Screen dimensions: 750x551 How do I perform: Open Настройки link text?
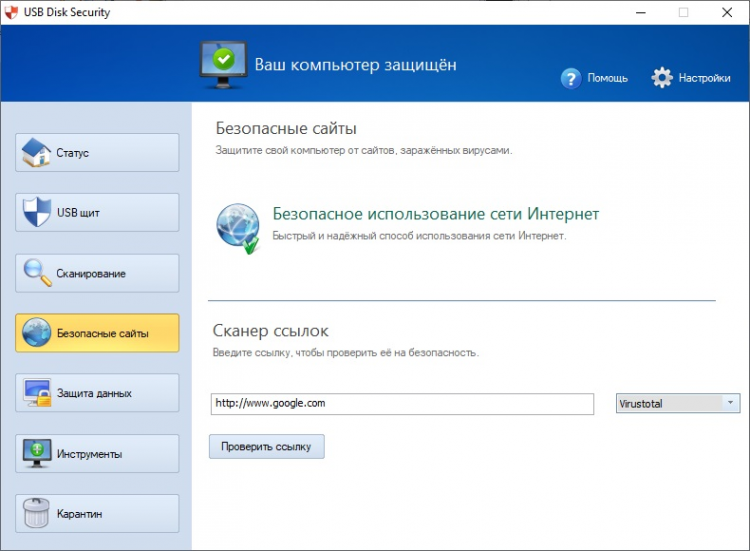click(x=705, y=78)
